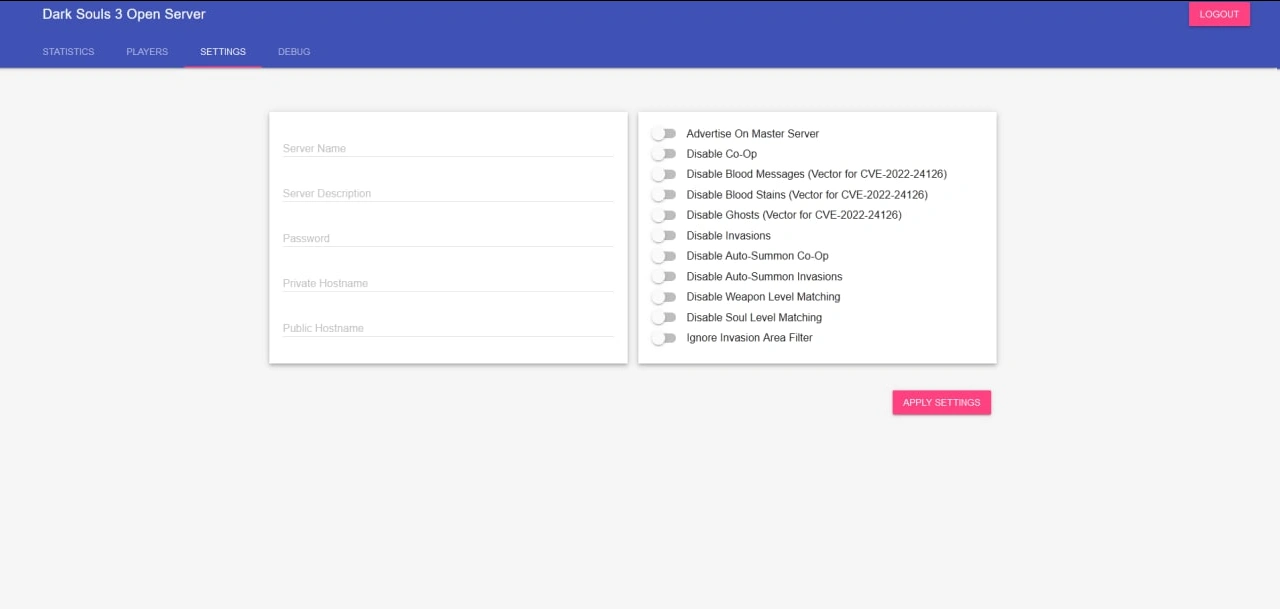Open the Statistics tab
This screenshot has height=609, width=1280.
[68, 52]
